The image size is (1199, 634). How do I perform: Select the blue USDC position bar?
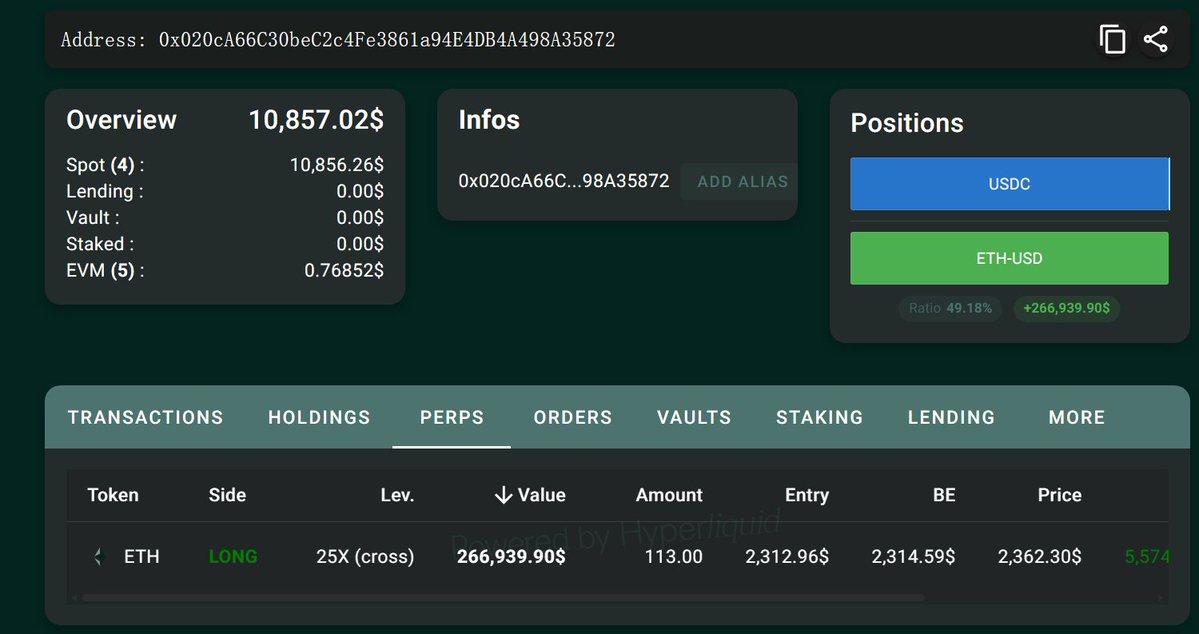click(x=1009, y=184)
